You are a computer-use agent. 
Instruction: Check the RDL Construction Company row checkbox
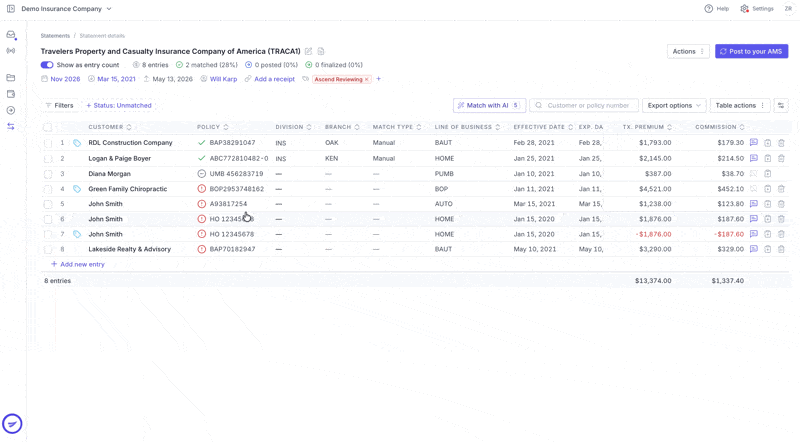tap(47, 143)
